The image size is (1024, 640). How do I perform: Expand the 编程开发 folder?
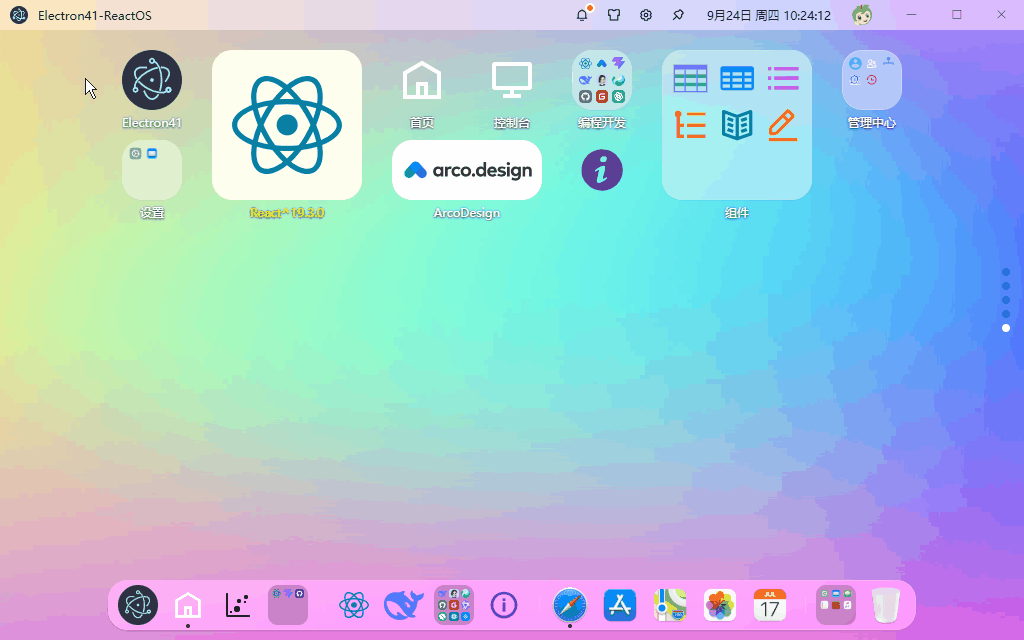tap(601, 80)
